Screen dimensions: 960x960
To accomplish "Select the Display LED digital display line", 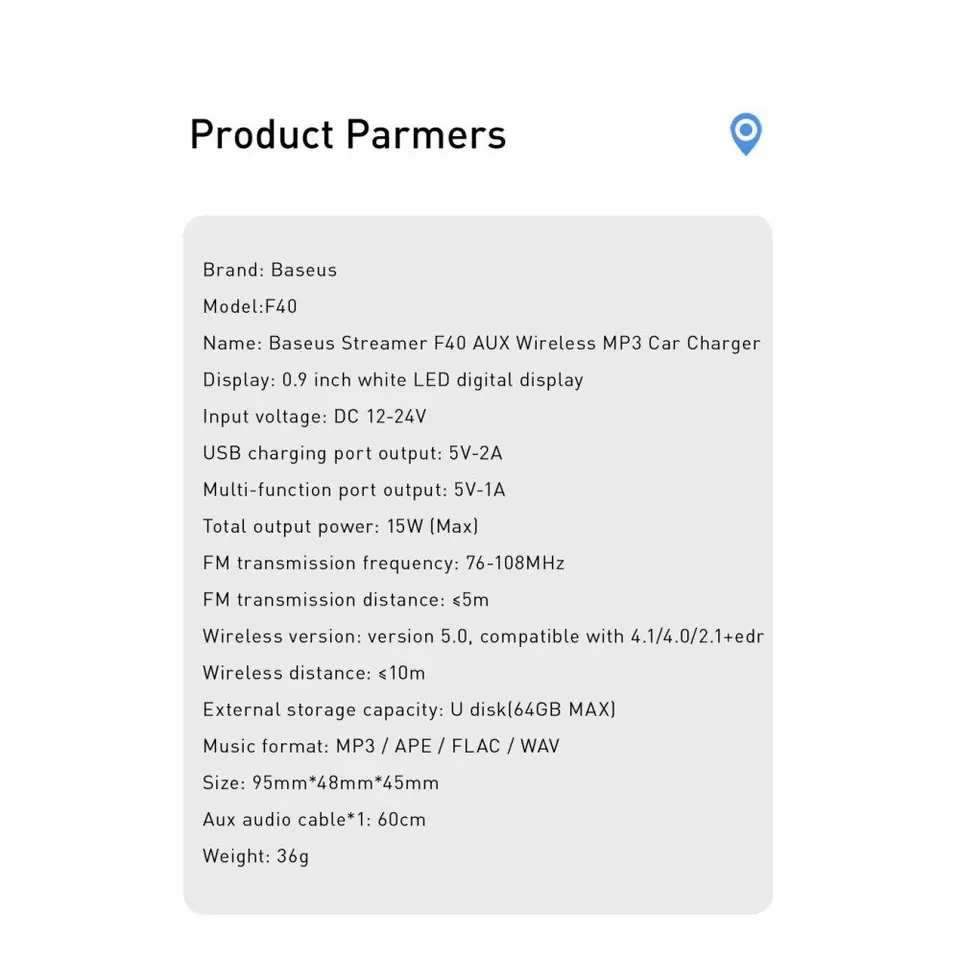I will point(393,380).
